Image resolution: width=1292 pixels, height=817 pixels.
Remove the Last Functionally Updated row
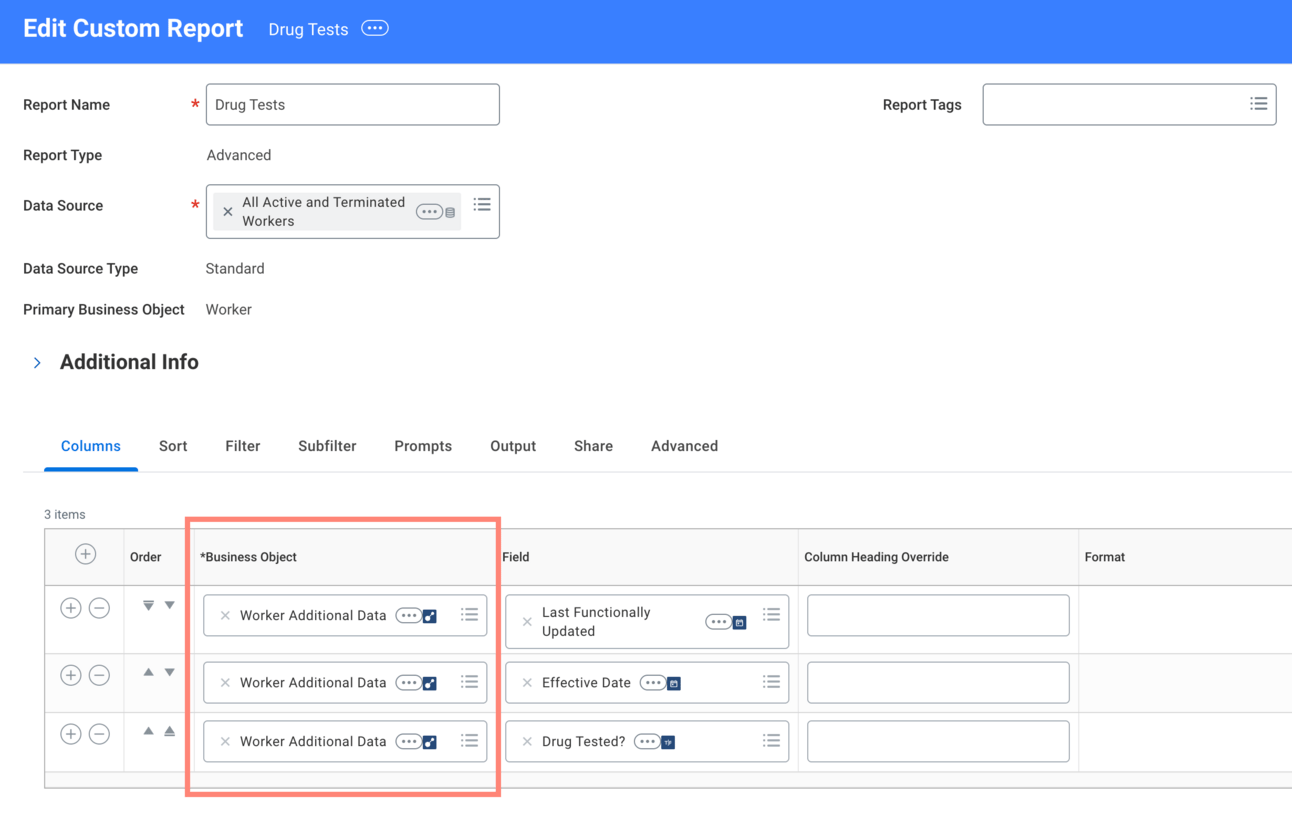tap(99, 608)
